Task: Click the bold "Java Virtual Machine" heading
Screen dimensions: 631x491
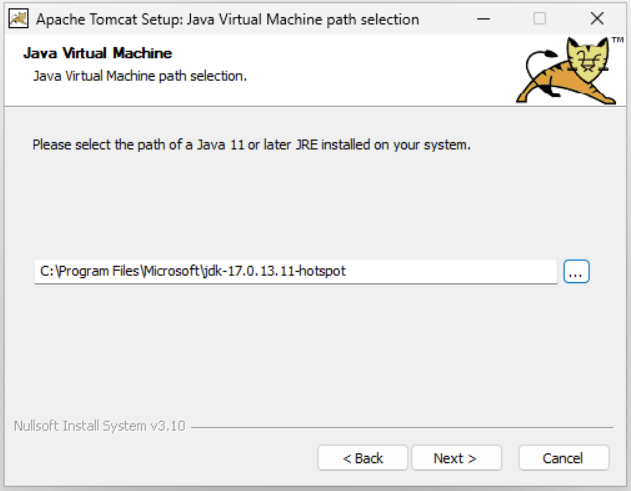Action: 98,53
